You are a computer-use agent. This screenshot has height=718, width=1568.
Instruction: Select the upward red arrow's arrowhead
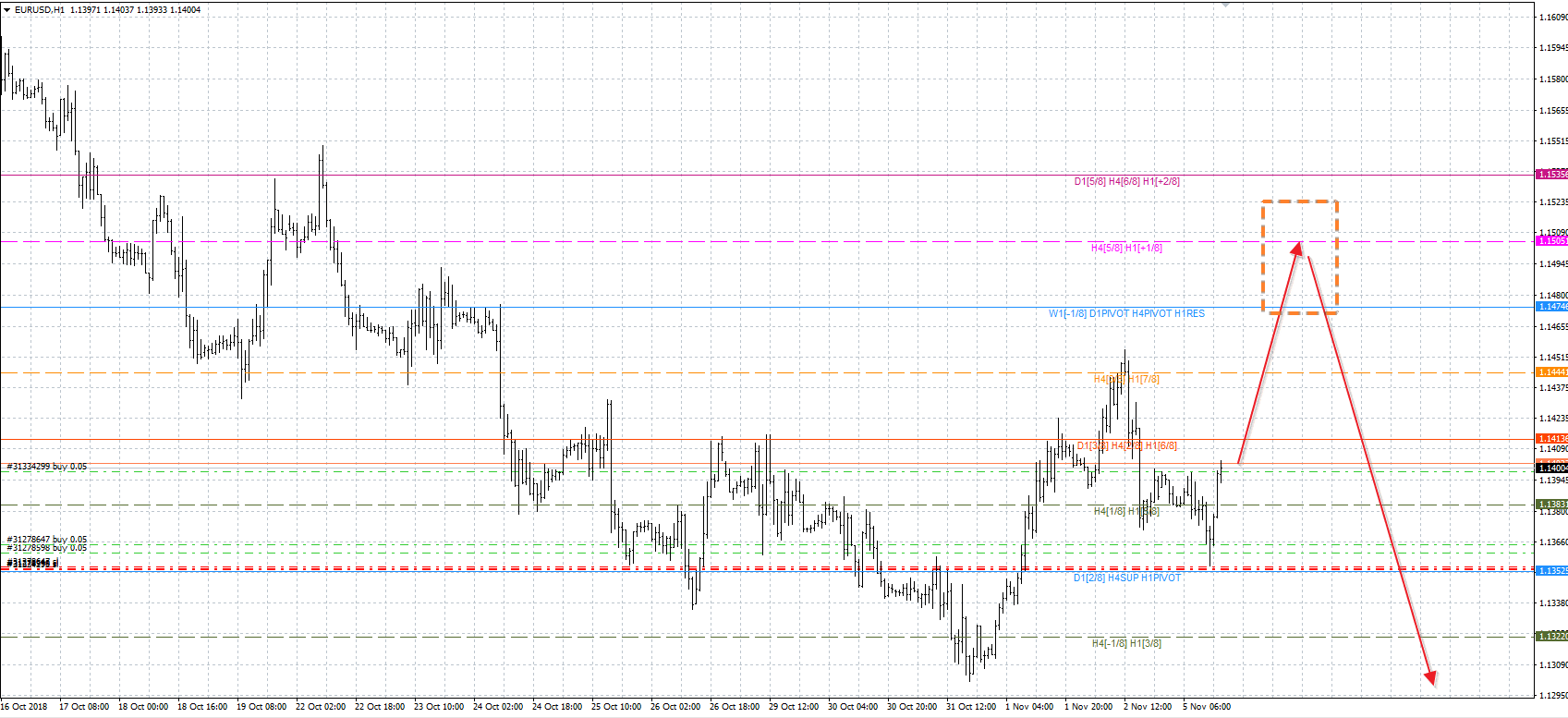[x=1297, y=248]
